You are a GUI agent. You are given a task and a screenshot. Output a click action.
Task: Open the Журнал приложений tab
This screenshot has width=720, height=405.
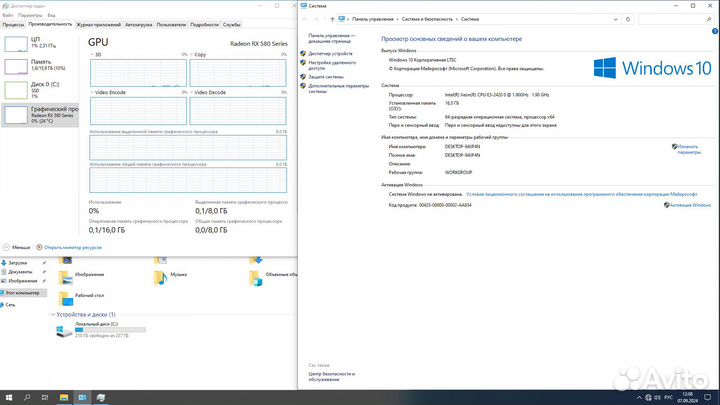click(98, 25)
